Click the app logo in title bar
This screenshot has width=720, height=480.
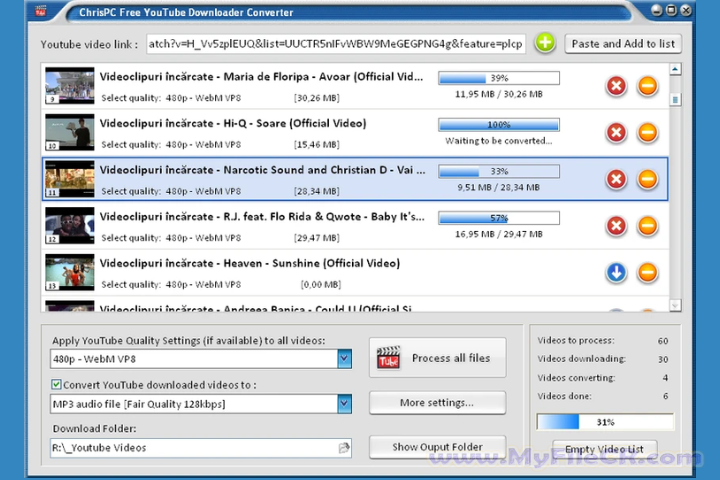pos(40,11)
